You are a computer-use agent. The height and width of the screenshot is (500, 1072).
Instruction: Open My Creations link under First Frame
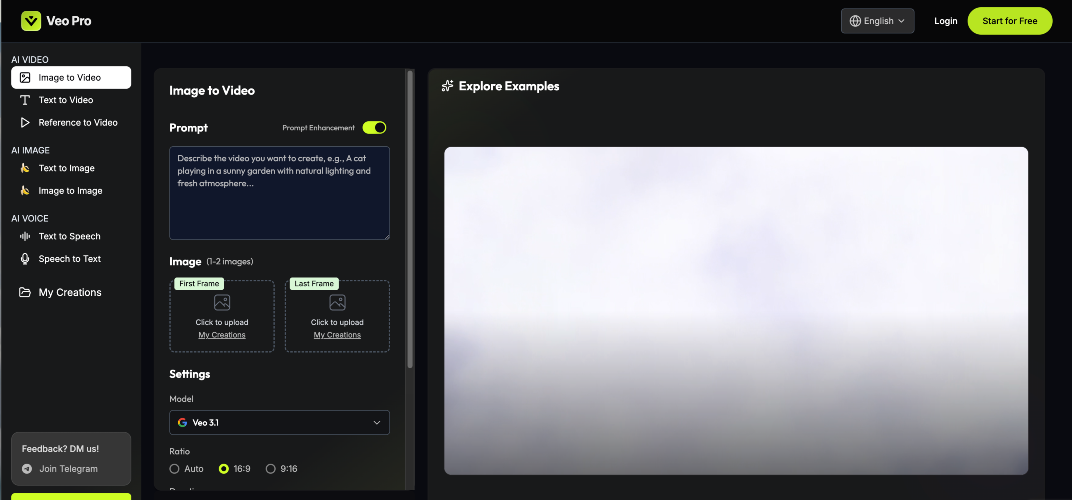222,335
